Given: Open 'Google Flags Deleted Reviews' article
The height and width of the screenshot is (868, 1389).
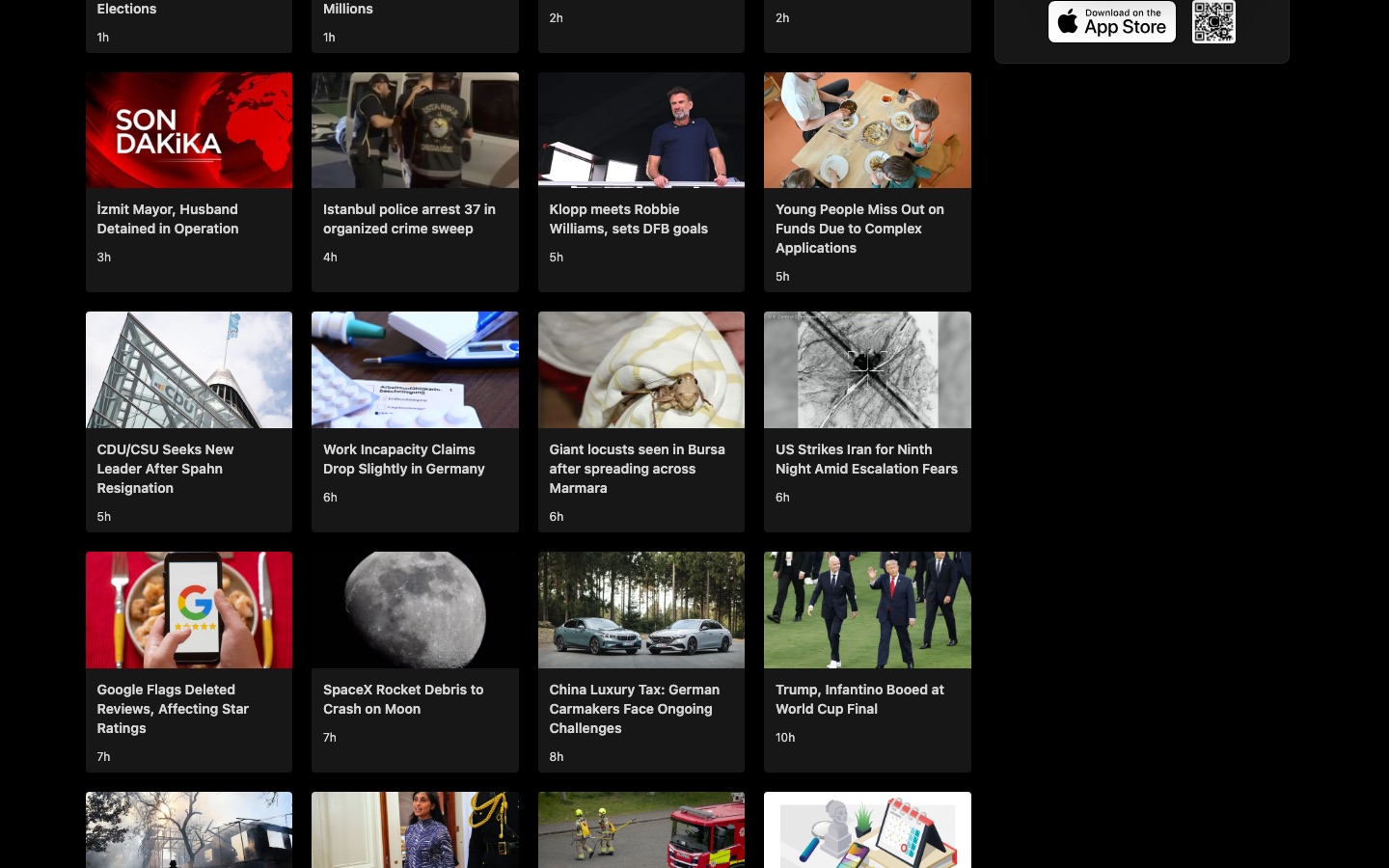Looking at the screenshot, I should [x=173, y=709].
